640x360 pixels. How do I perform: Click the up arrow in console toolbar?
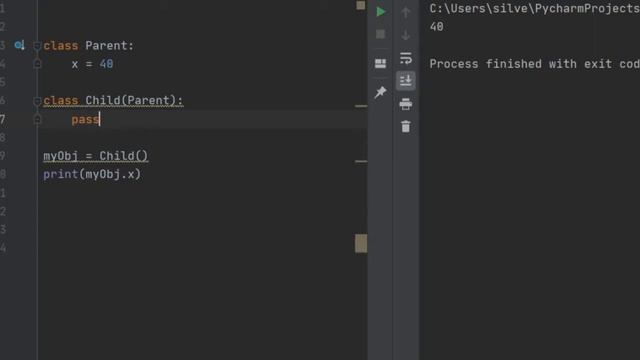(405, 12)
